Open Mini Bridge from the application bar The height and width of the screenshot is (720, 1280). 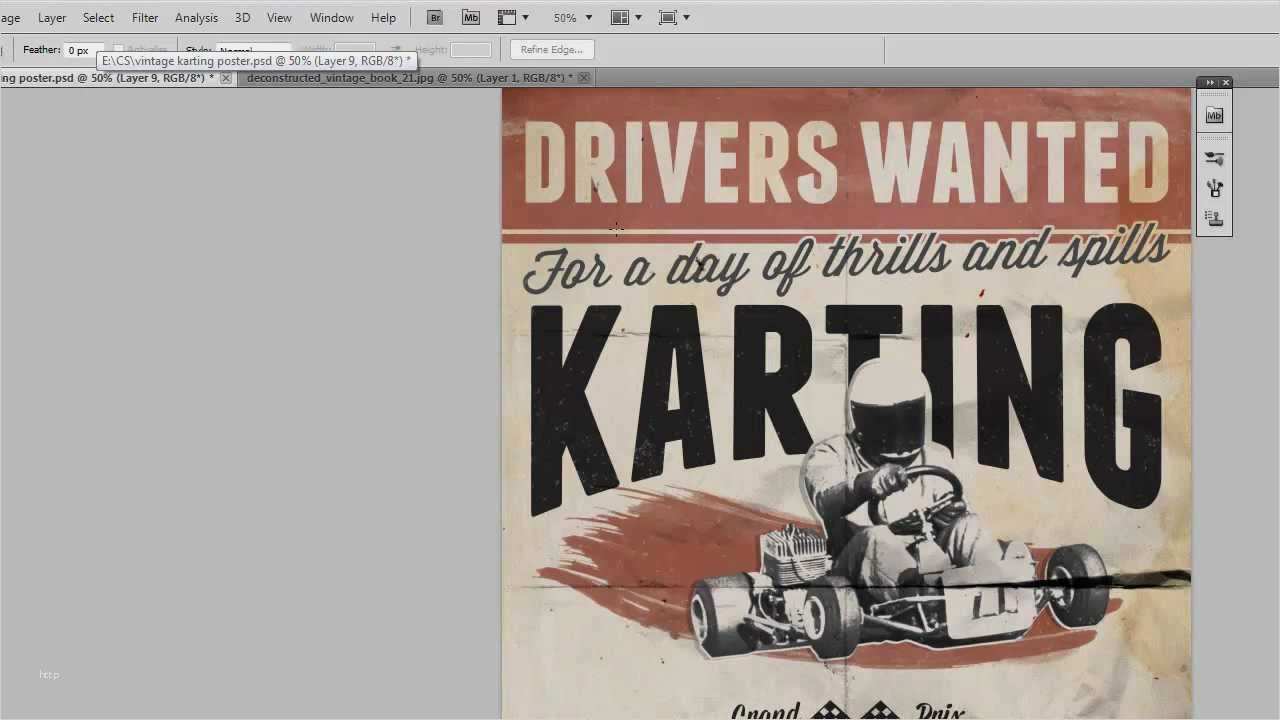pyautogui.click(x=470, y=17)
